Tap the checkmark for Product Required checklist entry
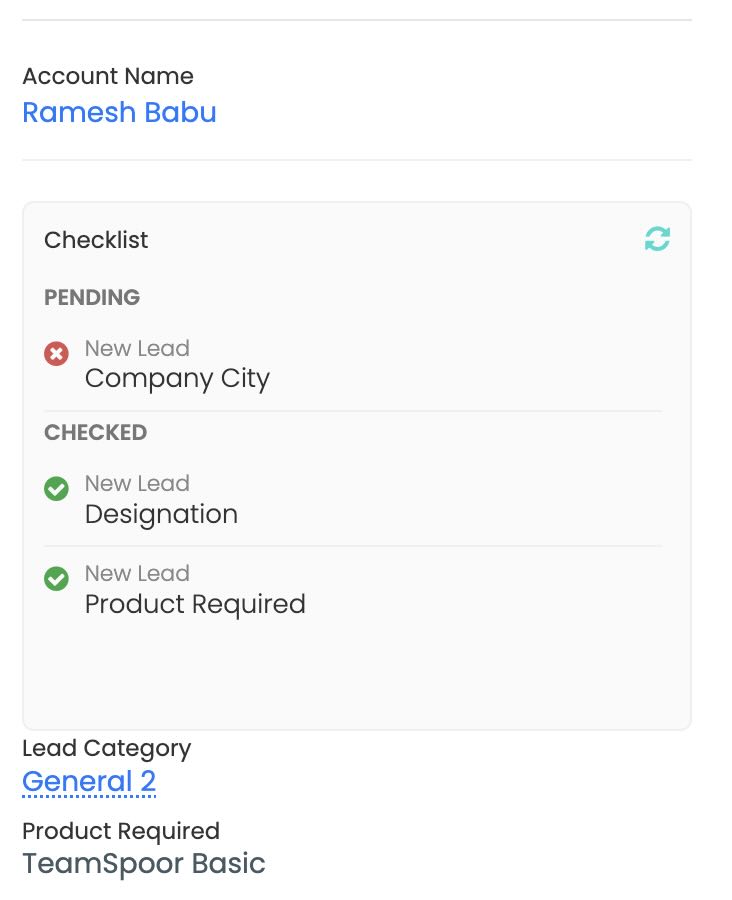The height and width of the screenshot is (900, 732). click(57, 578)
